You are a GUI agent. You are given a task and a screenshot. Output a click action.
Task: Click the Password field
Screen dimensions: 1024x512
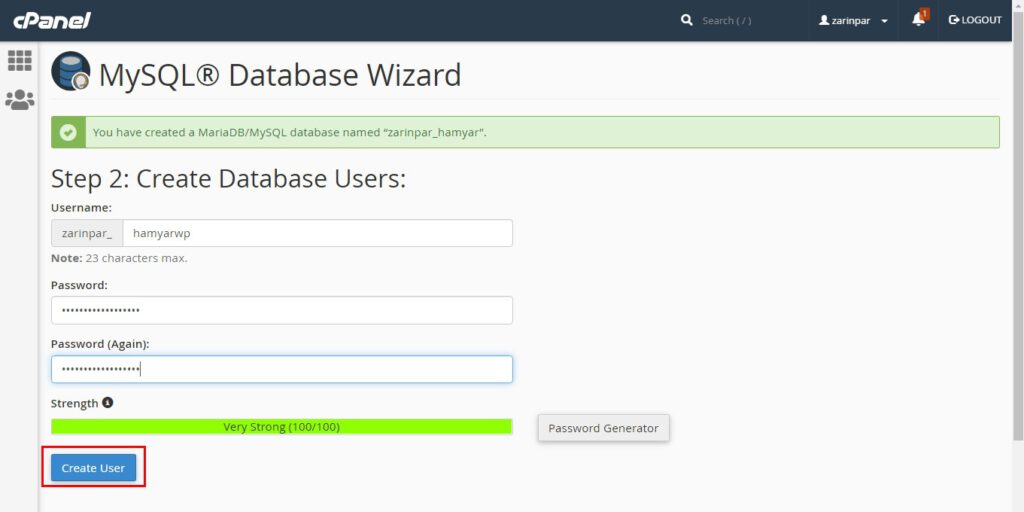point(282,310)
